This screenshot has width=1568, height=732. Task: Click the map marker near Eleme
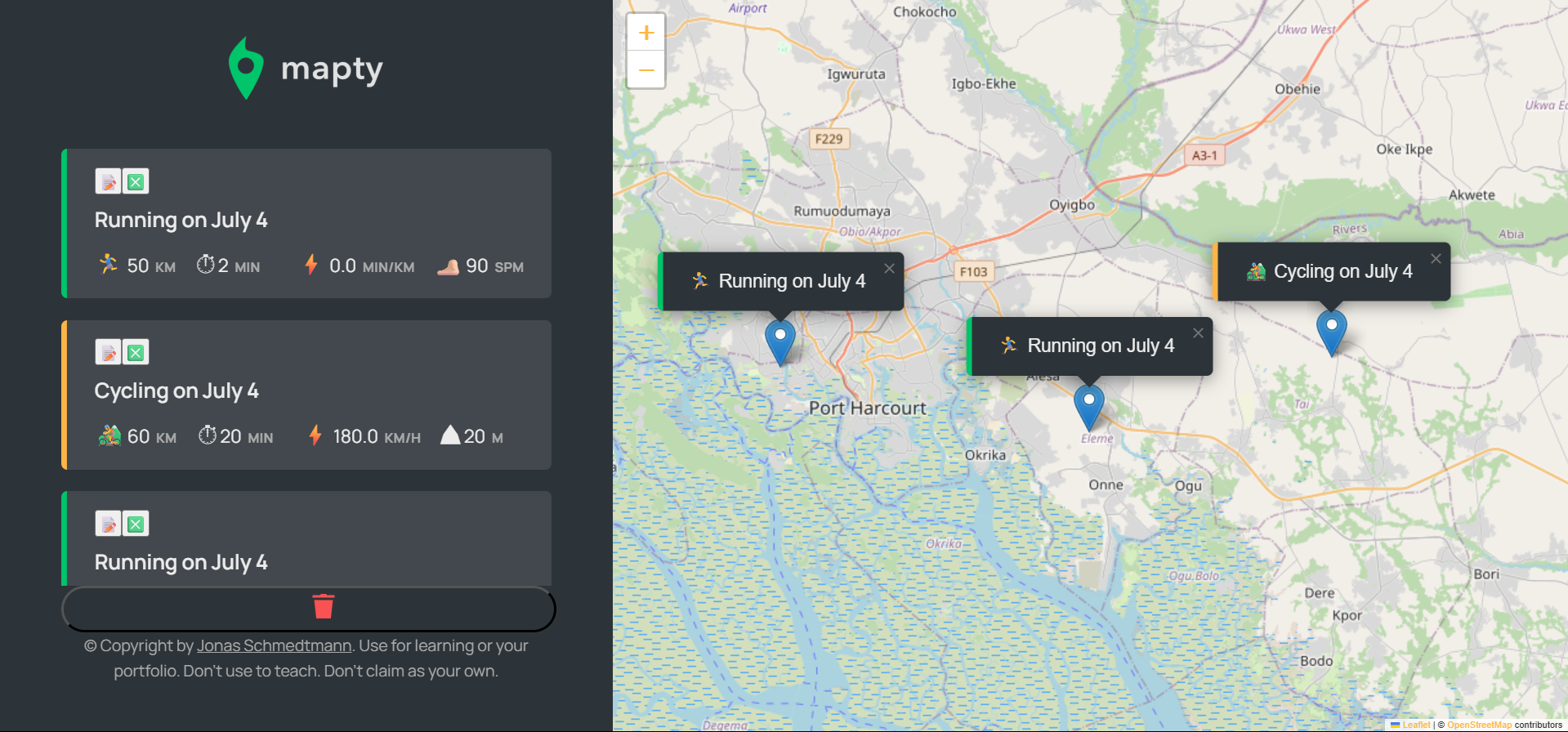pos(1088,407)
